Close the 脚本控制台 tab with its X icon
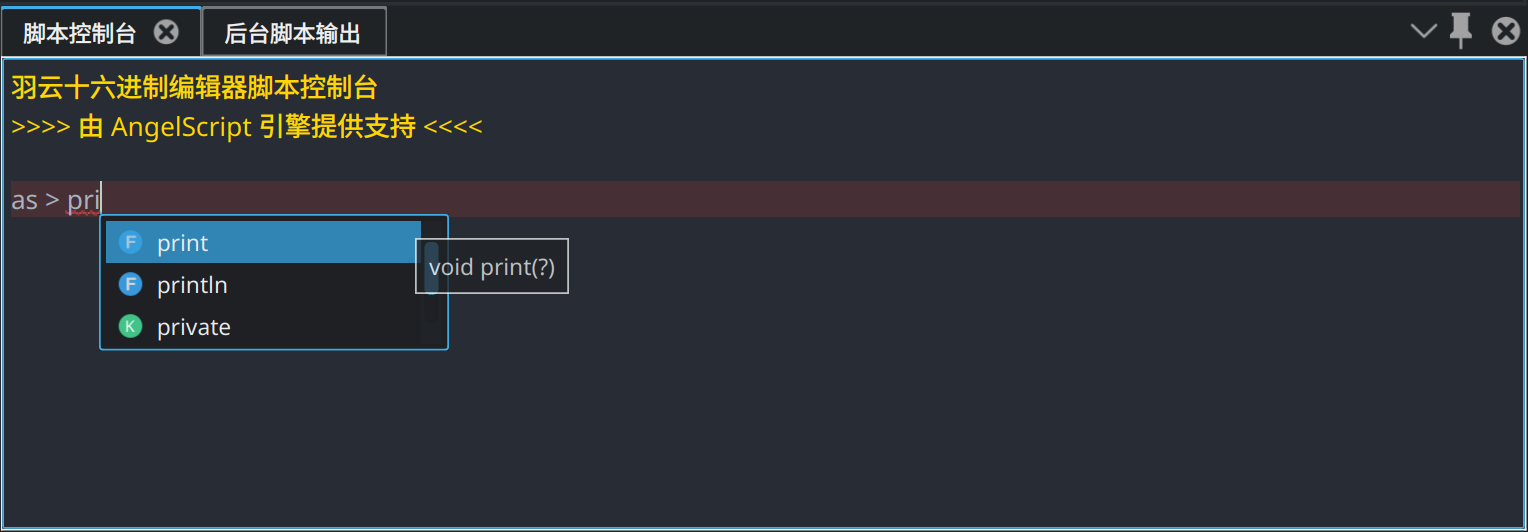This screenshot has height=532, width=1528. (x=166, y=32)
